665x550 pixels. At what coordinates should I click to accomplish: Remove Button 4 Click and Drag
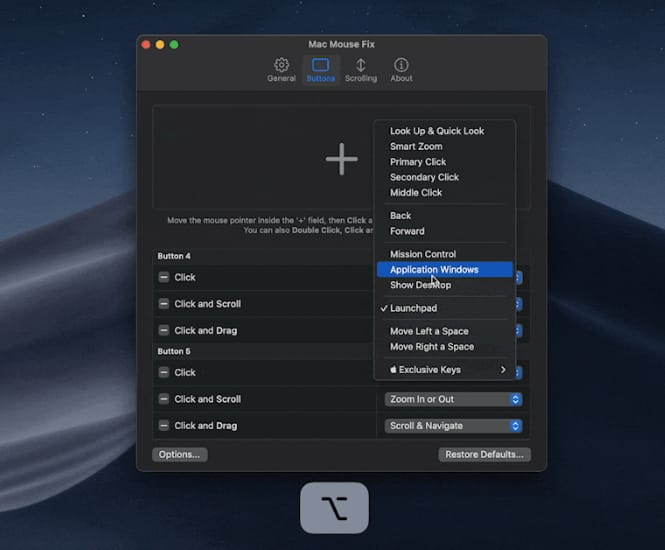click(164, 330)
